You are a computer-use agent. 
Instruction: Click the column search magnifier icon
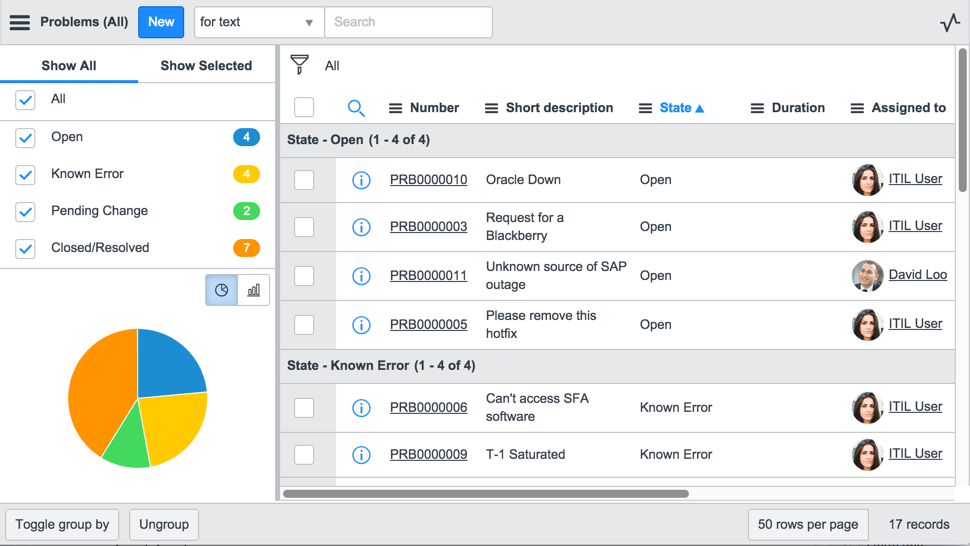(x=356, y=108)
